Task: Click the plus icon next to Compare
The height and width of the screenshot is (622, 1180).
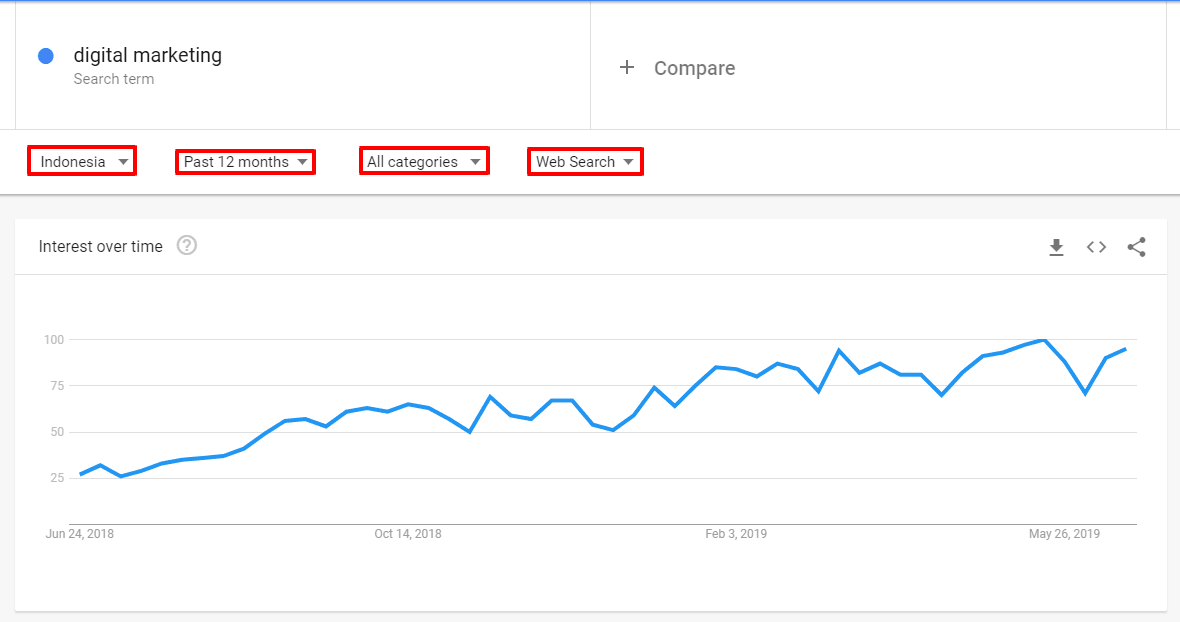Action: coord(627,67)
